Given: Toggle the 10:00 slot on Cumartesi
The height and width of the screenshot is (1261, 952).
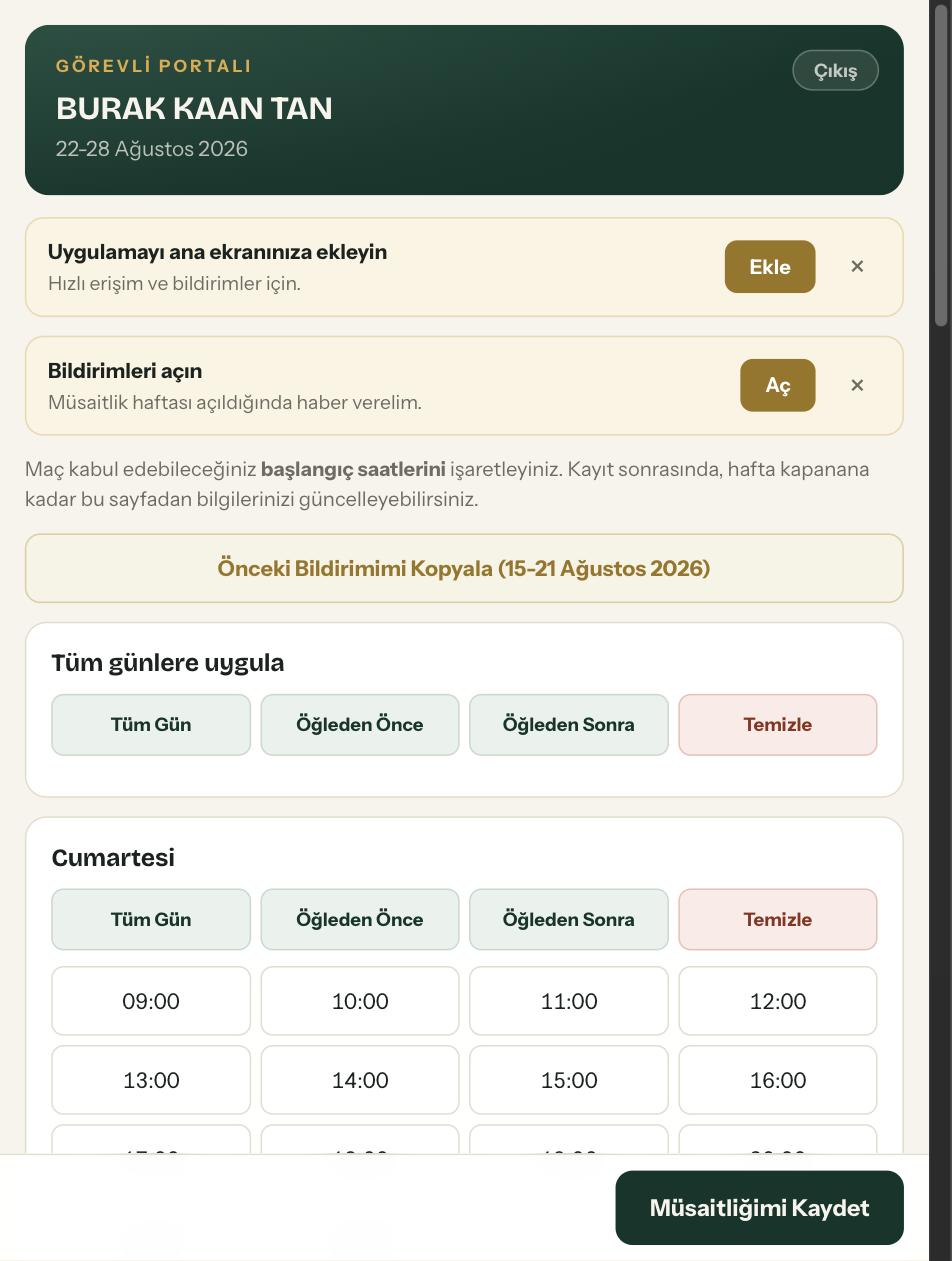Looking at the screenshot, I should pos(360,1001).
